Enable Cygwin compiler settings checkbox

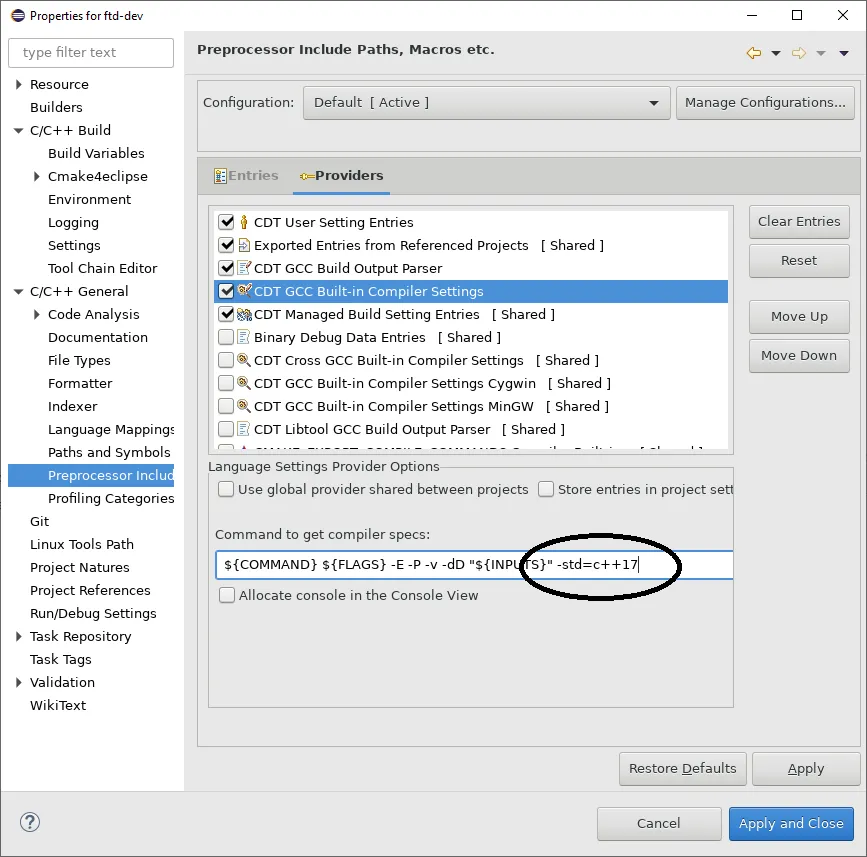pyautogui.click(x=226, y=383)
